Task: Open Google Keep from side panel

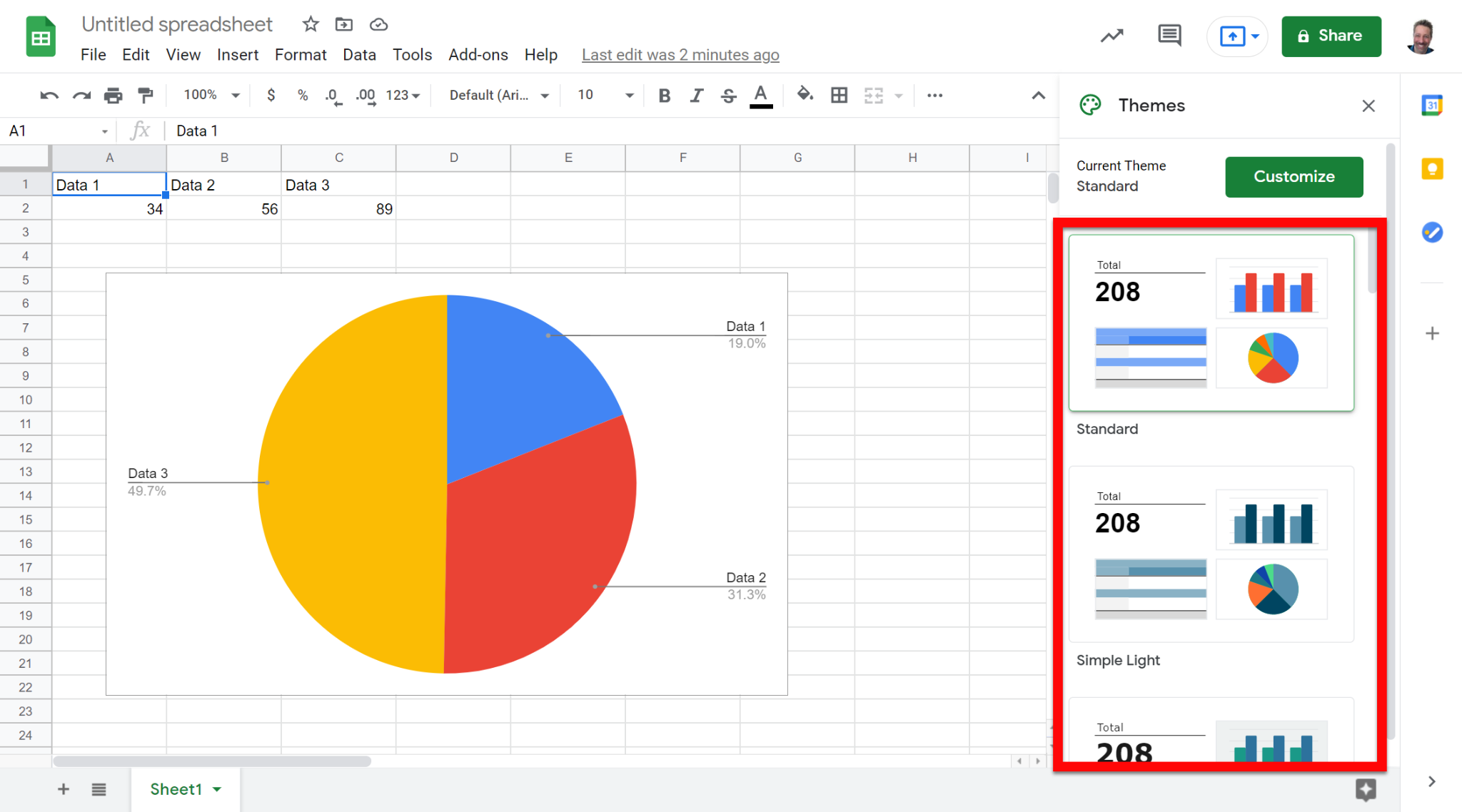Action: 1431,169
